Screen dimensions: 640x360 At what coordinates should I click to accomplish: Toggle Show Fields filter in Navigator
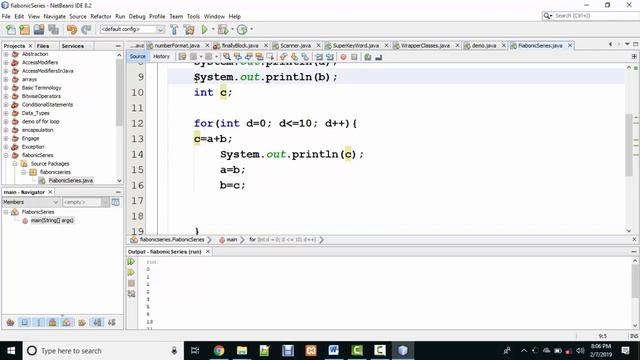pos(24,322)
